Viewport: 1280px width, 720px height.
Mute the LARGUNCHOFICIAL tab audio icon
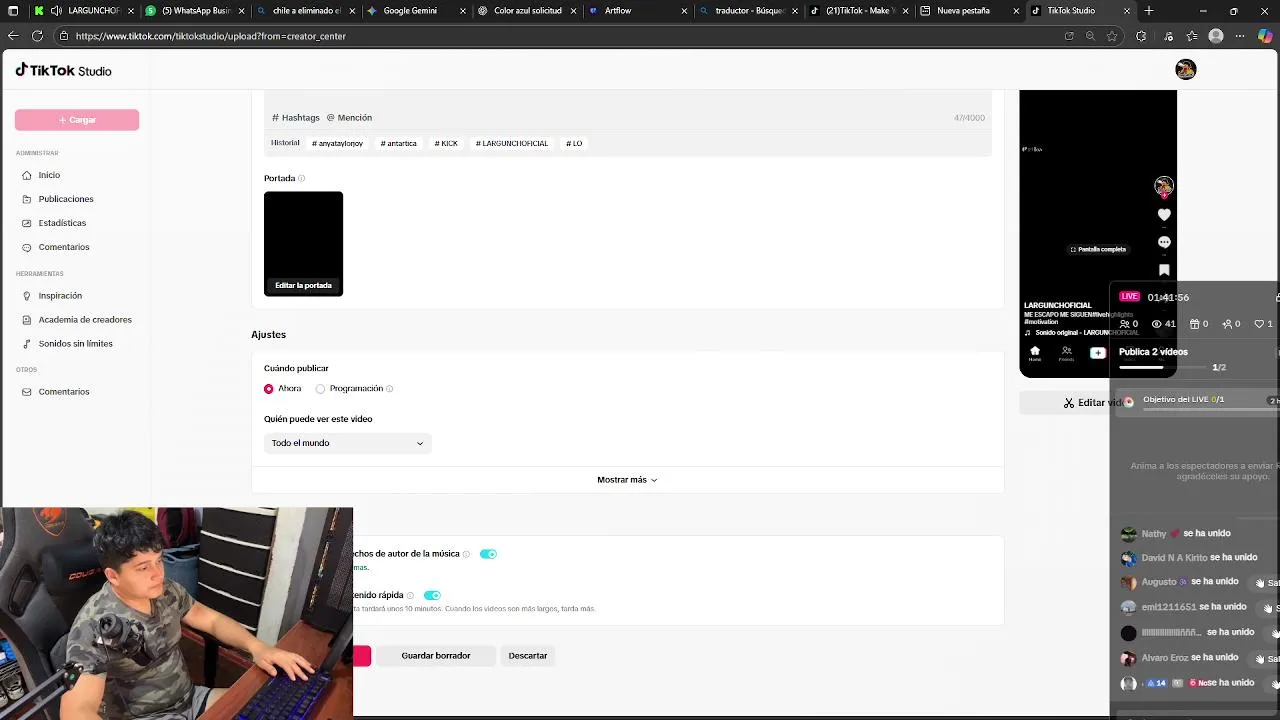click(x=56, y=11)
